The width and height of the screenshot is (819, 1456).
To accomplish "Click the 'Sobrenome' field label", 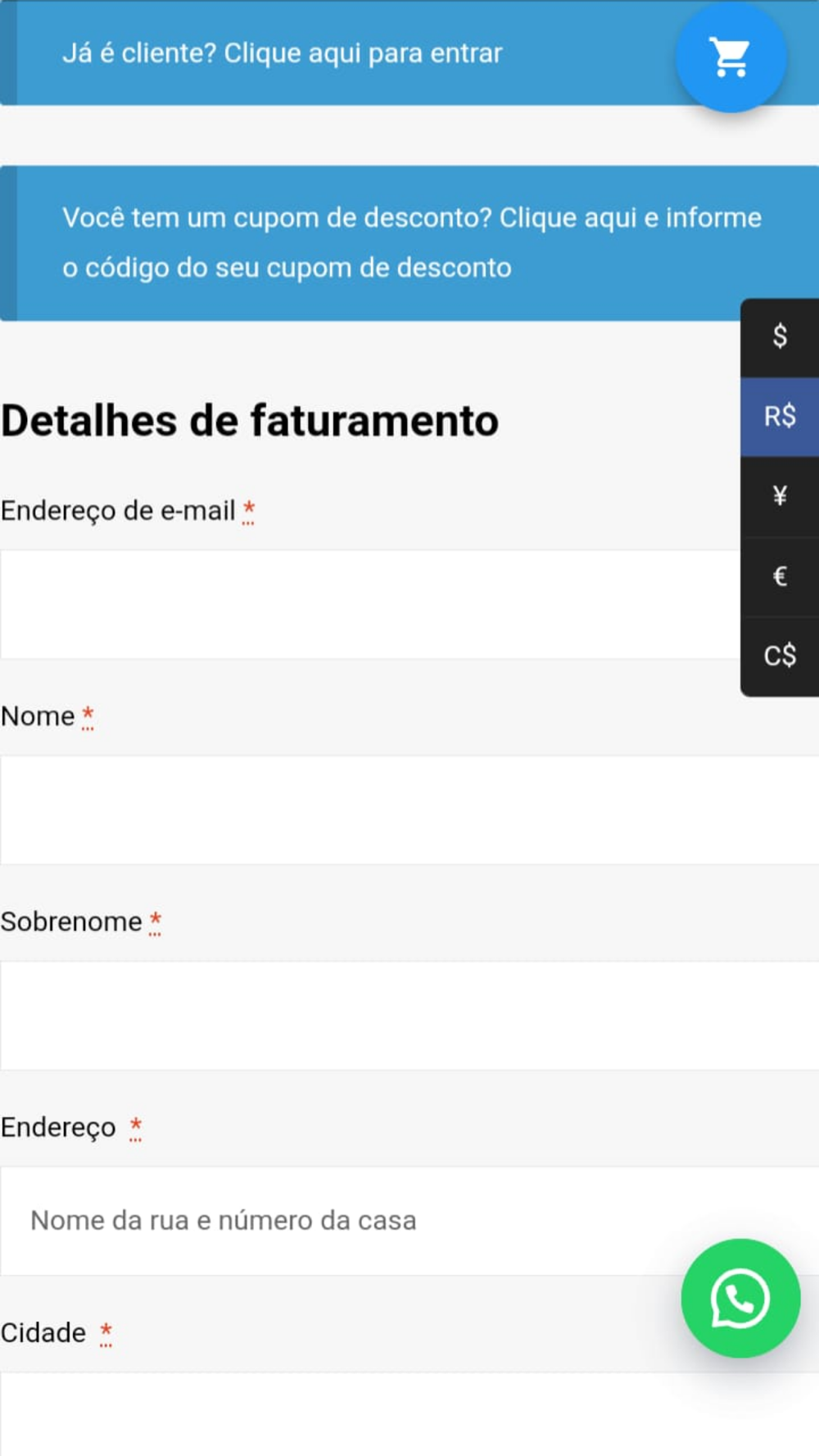I will (x=71, y=922).
